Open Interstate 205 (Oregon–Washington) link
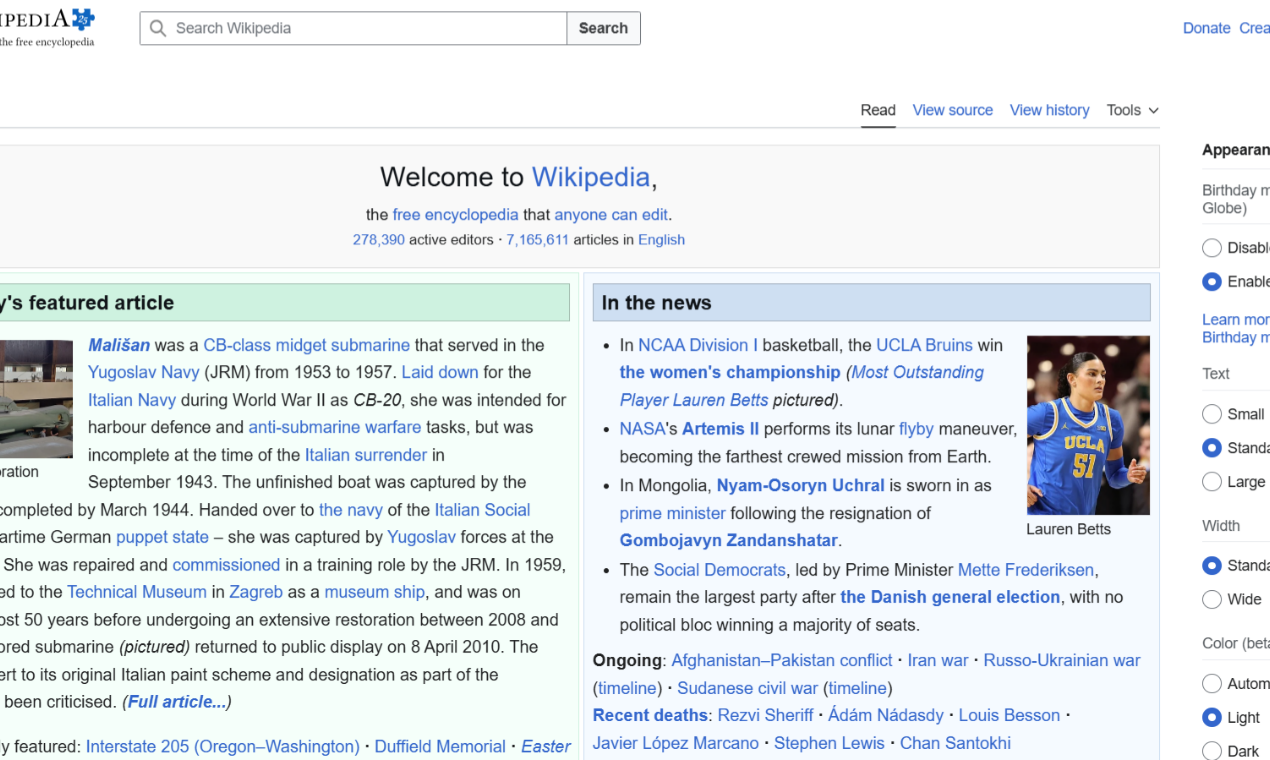The width and height of the screenshot is (1270, 760). 223,746
